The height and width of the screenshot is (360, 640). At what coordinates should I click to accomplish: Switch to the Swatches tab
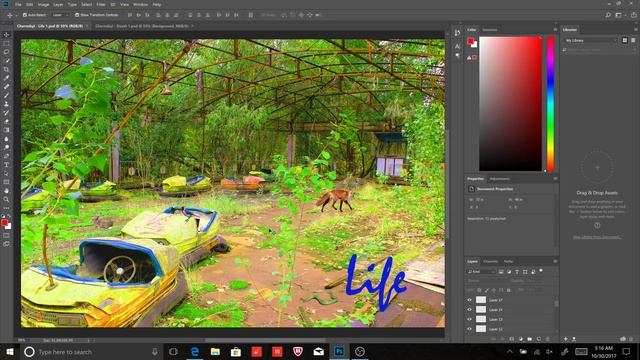(x=490, y=30)
